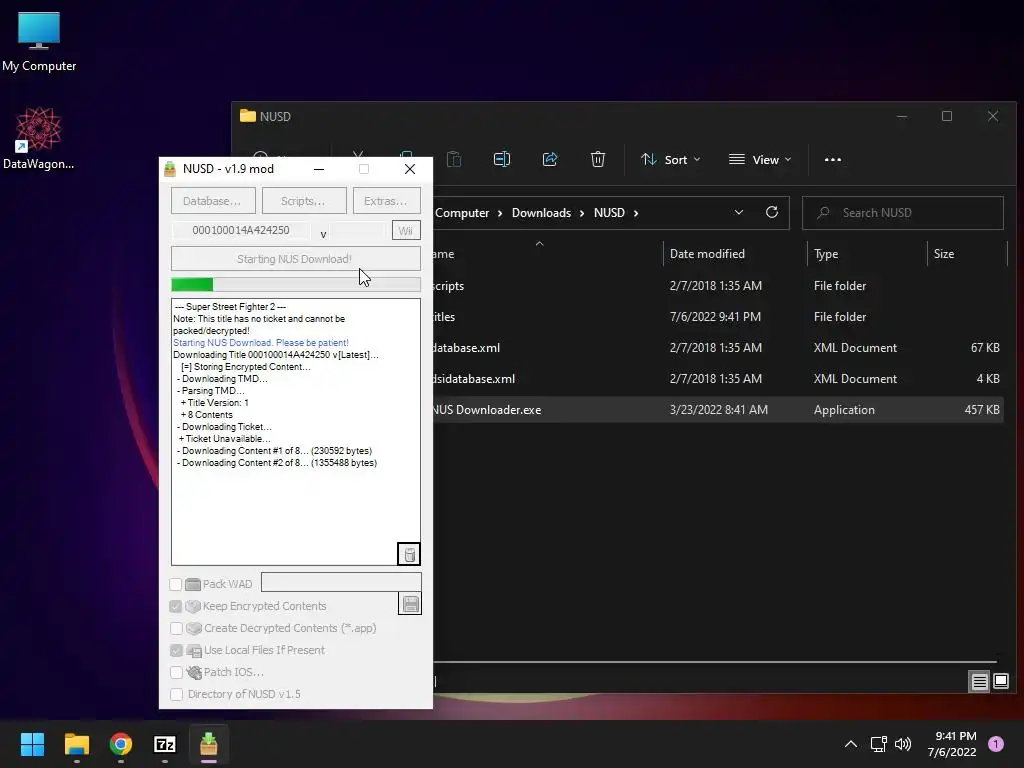Expand chevron after Computer in breadcrumb
1024x768 pixels.
click(x=500, y=213)
